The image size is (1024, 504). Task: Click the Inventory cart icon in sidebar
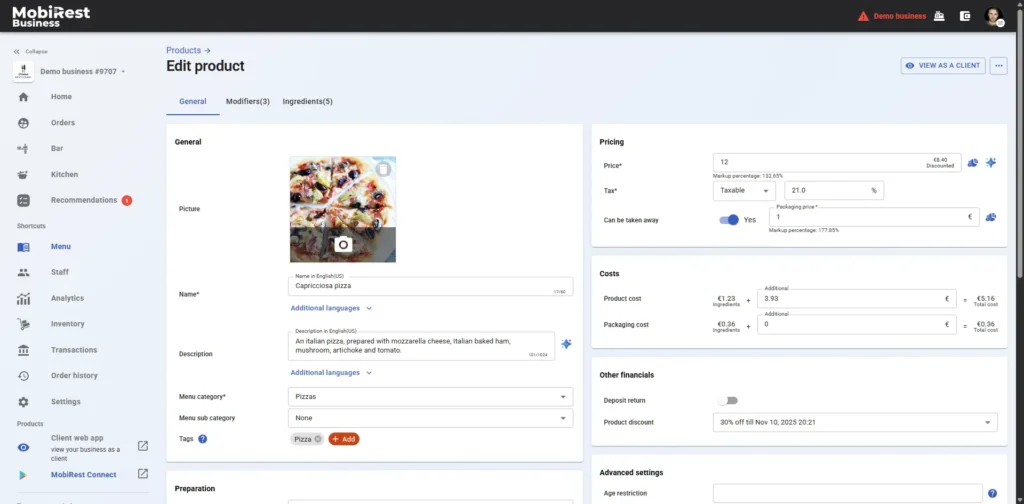coord(24,324)
